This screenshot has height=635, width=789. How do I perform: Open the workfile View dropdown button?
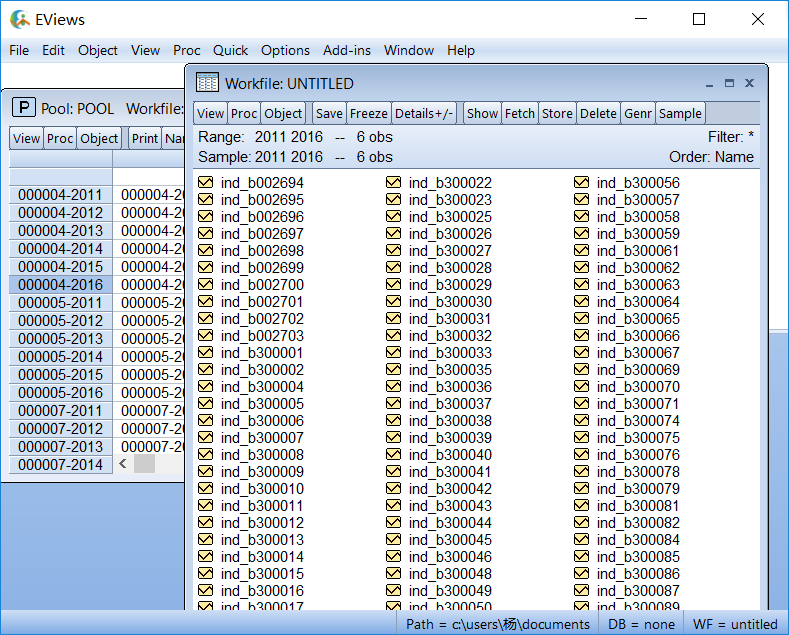point(210,113)
